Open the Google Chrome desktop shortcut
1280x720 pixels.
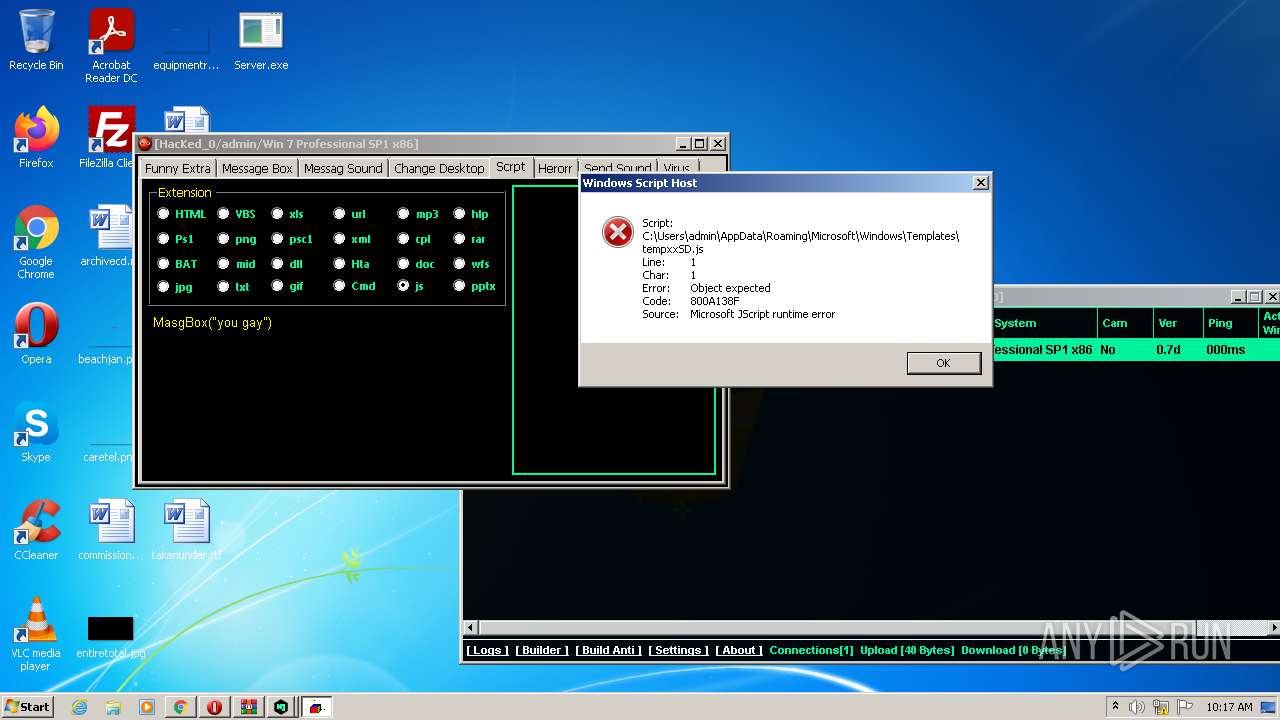coord(36,242)
